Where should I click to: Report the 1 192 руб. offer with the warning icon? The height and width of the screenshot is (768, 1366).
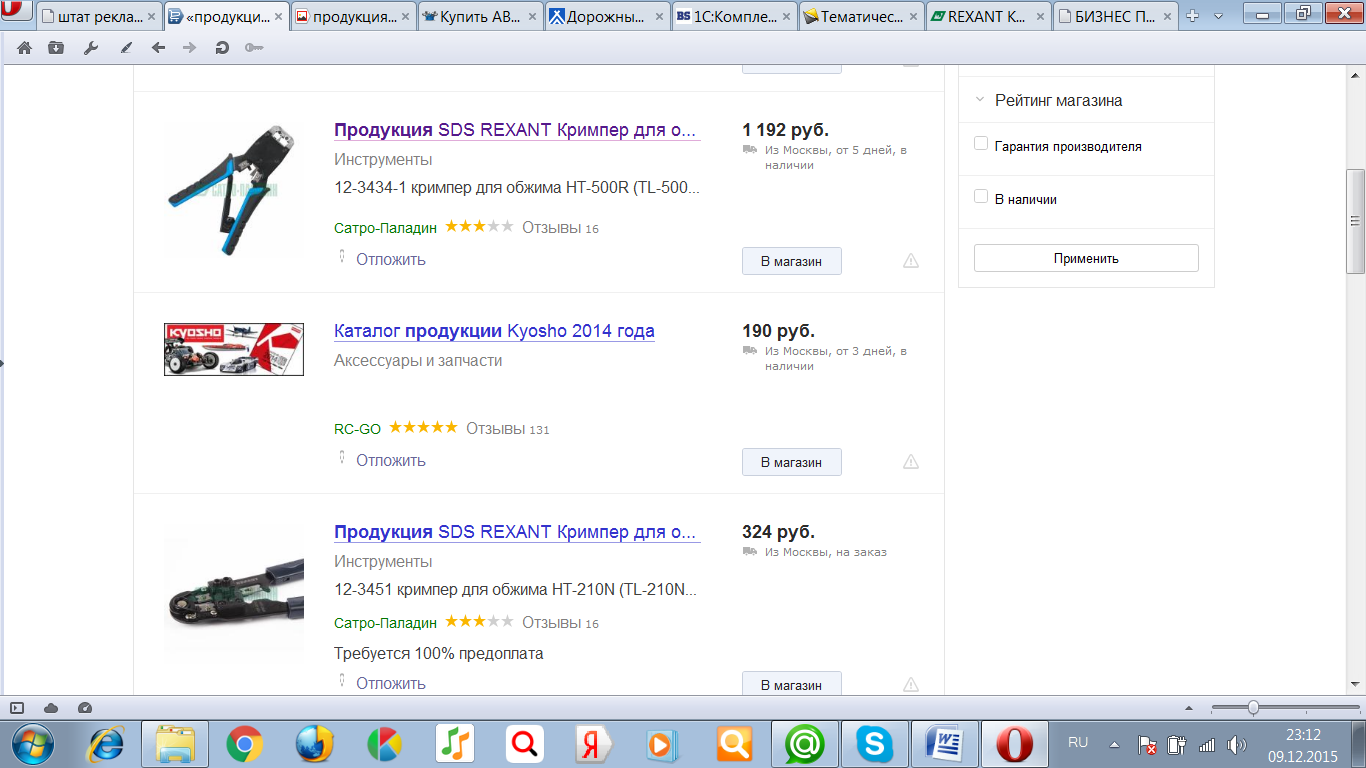pos(911,261)
